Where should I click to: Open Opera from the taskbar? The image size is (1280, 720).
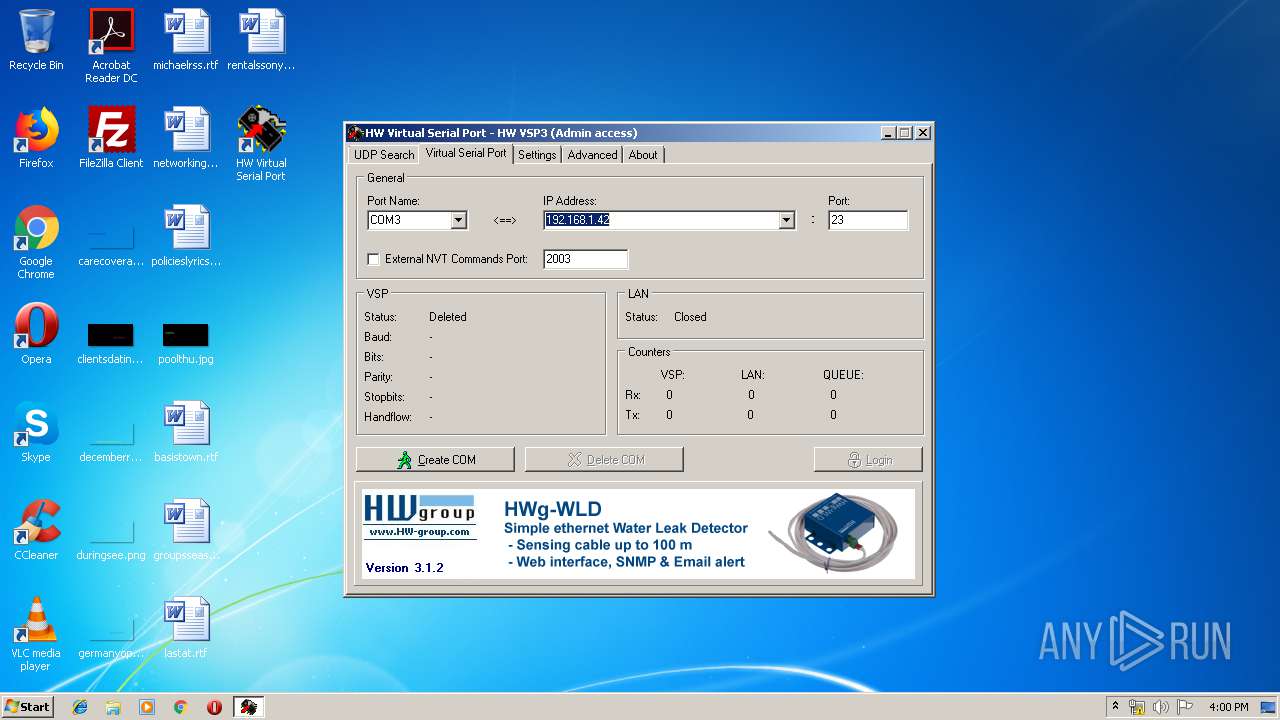(214, 707)
